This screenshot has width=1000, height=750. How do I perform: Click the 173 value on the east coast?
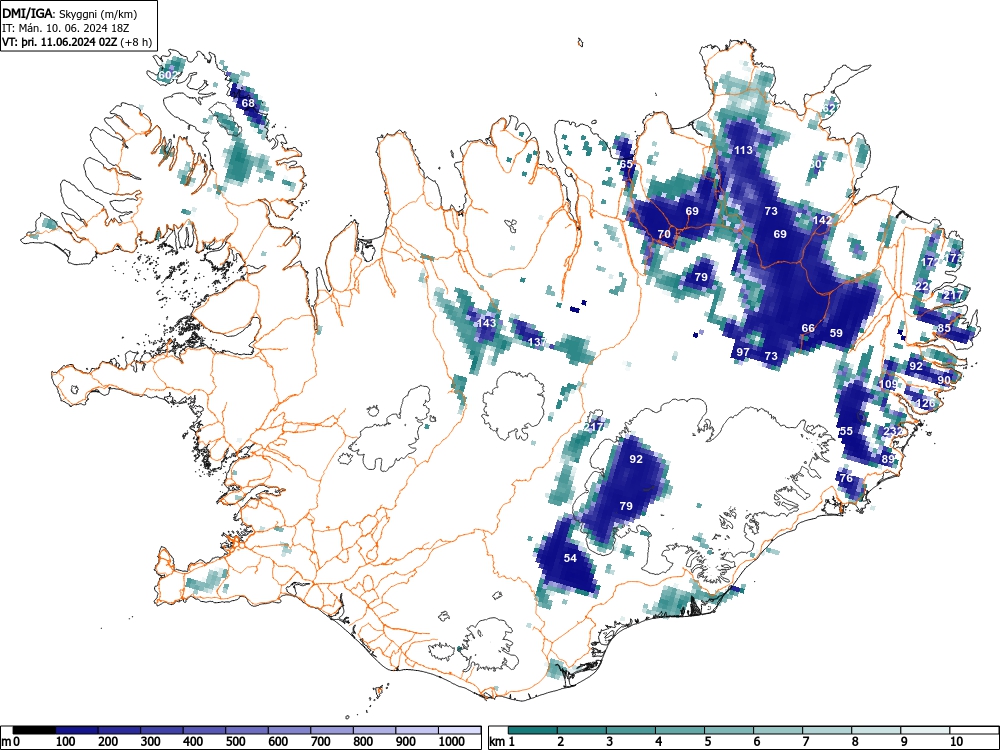[954, 258]
